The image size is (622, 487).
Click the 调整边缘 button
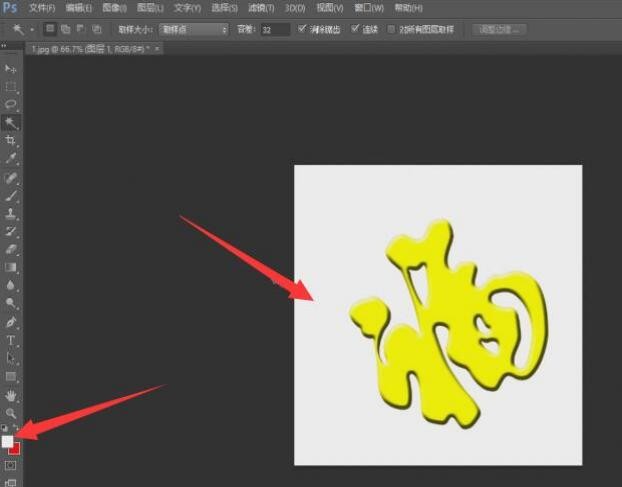point(498,30)
